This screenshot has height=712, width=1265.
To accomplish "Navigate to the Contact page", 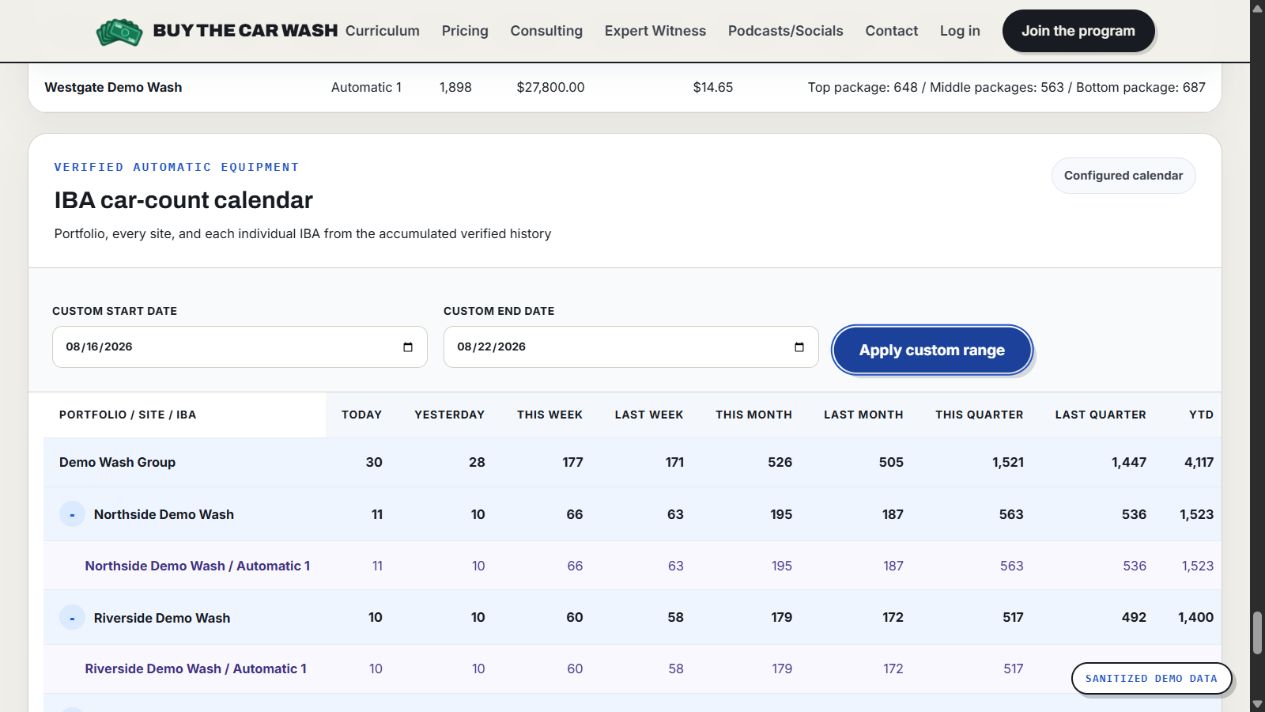I will 891,31.
